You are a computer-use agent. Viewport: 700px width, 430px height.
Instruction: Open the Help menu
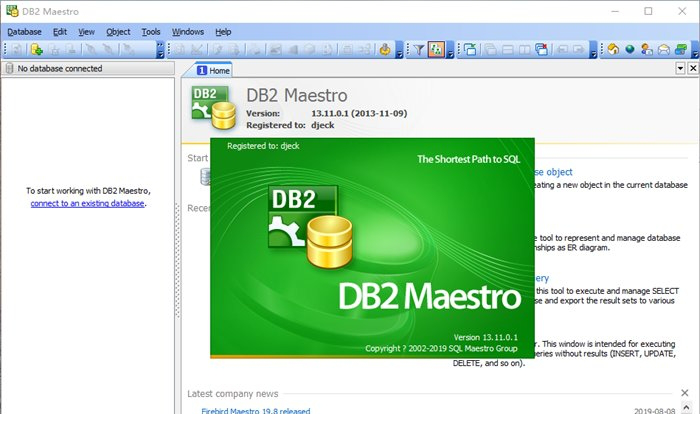[223, 32]
